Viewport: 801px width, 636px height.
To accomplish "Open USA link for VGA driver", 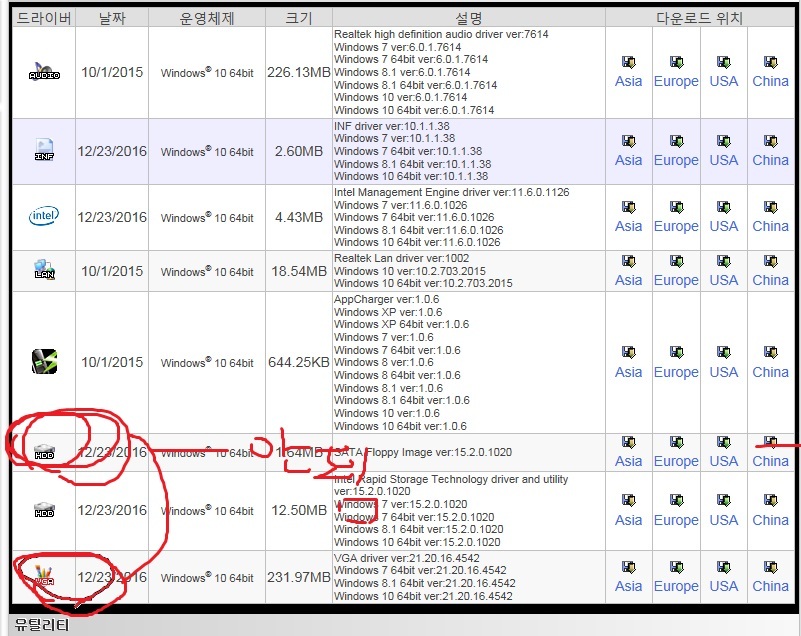I will [x=723, y=586].
